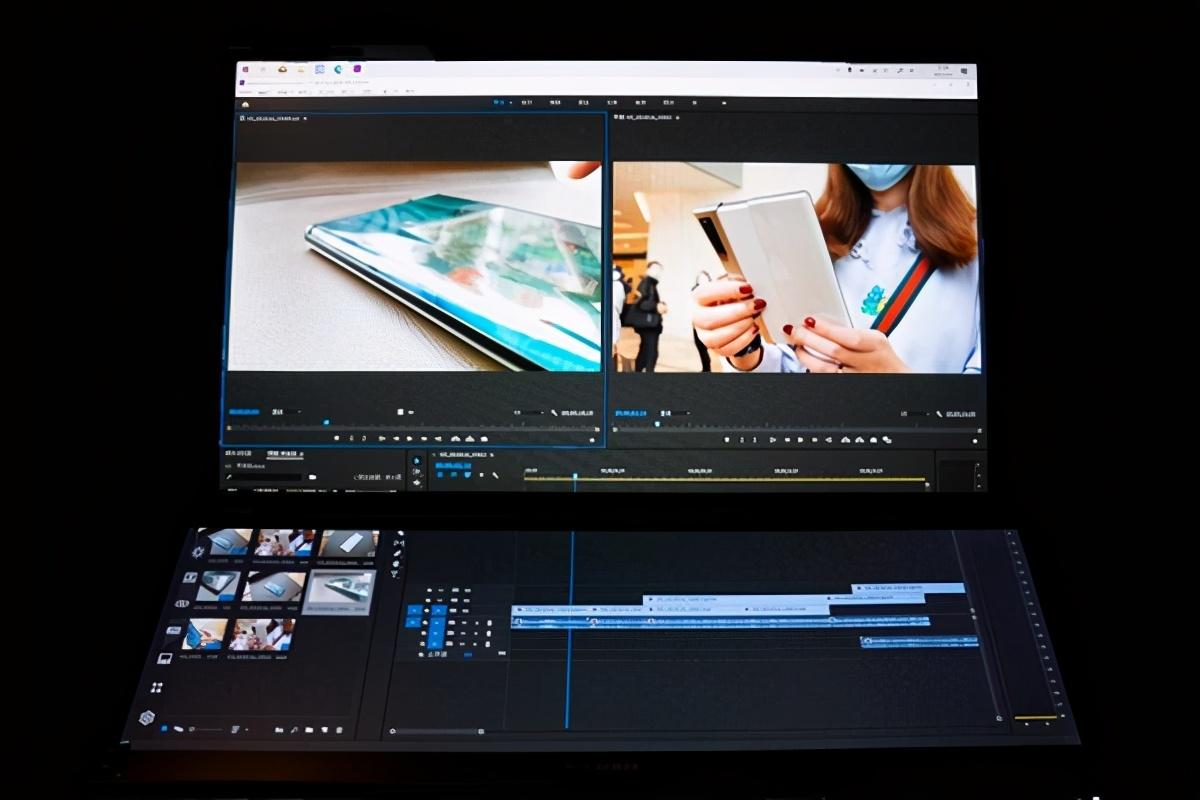Export frame from the Source monitor

(484, 438)
